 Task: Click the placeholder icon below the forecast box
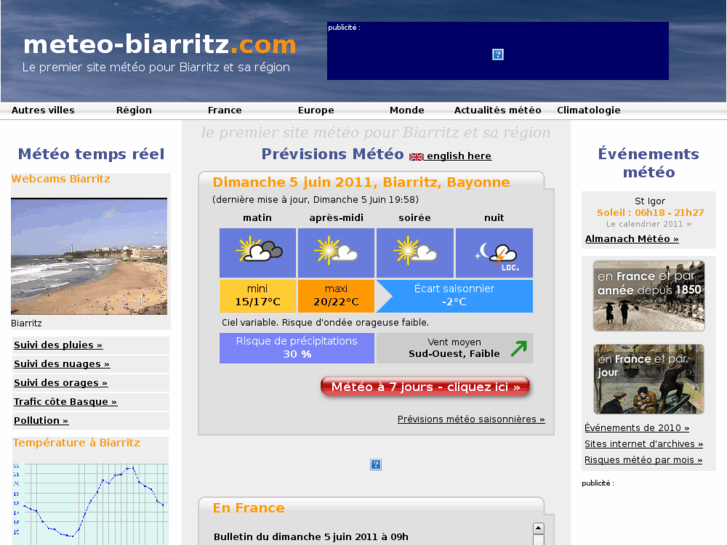pyautogui.click(x=376, y=464)
